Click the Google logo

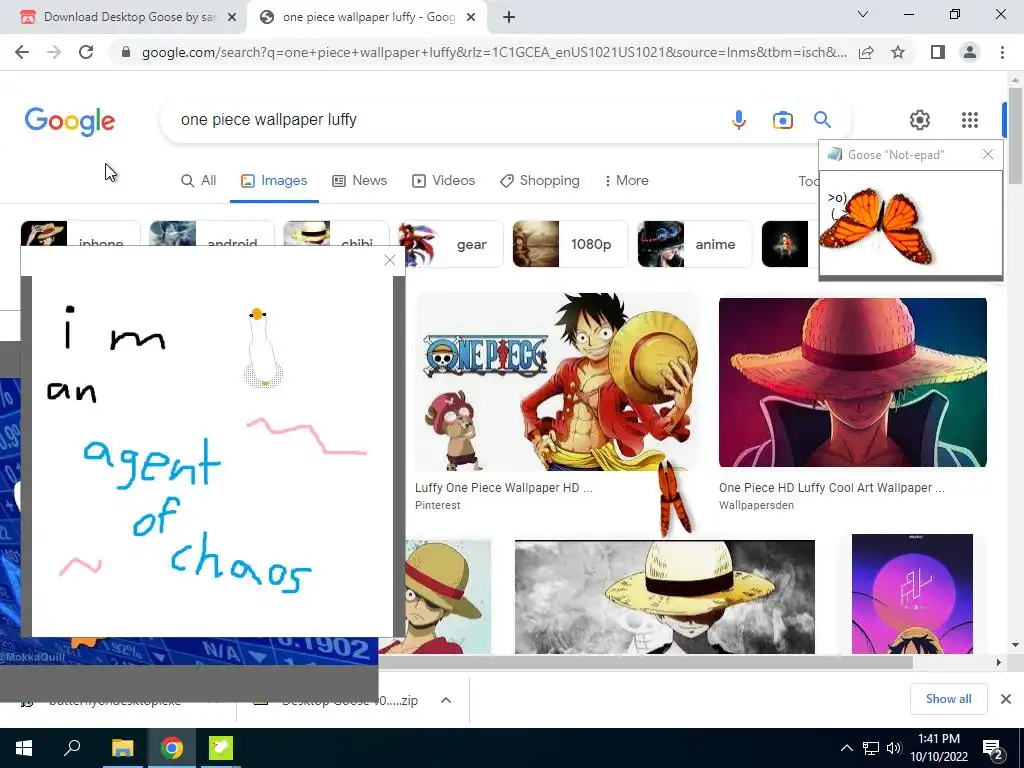[x=70, y=121]
